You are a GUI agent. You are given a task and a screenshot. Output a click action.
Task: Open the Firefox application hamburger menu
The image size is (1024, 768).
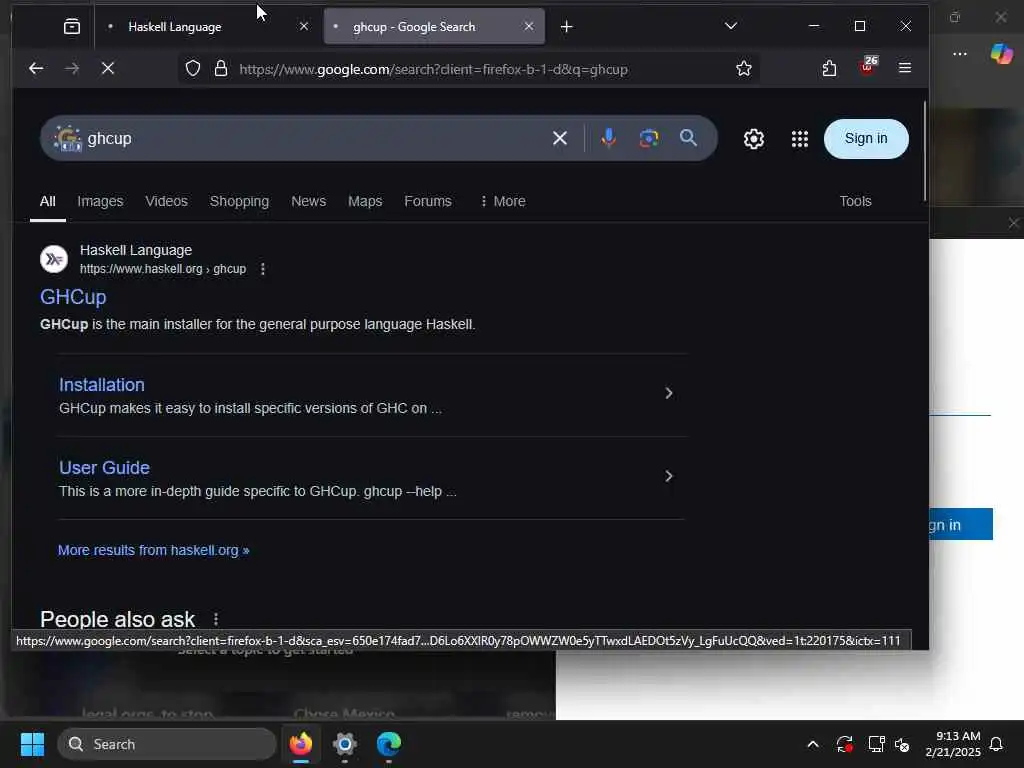[x=904, y=68]
